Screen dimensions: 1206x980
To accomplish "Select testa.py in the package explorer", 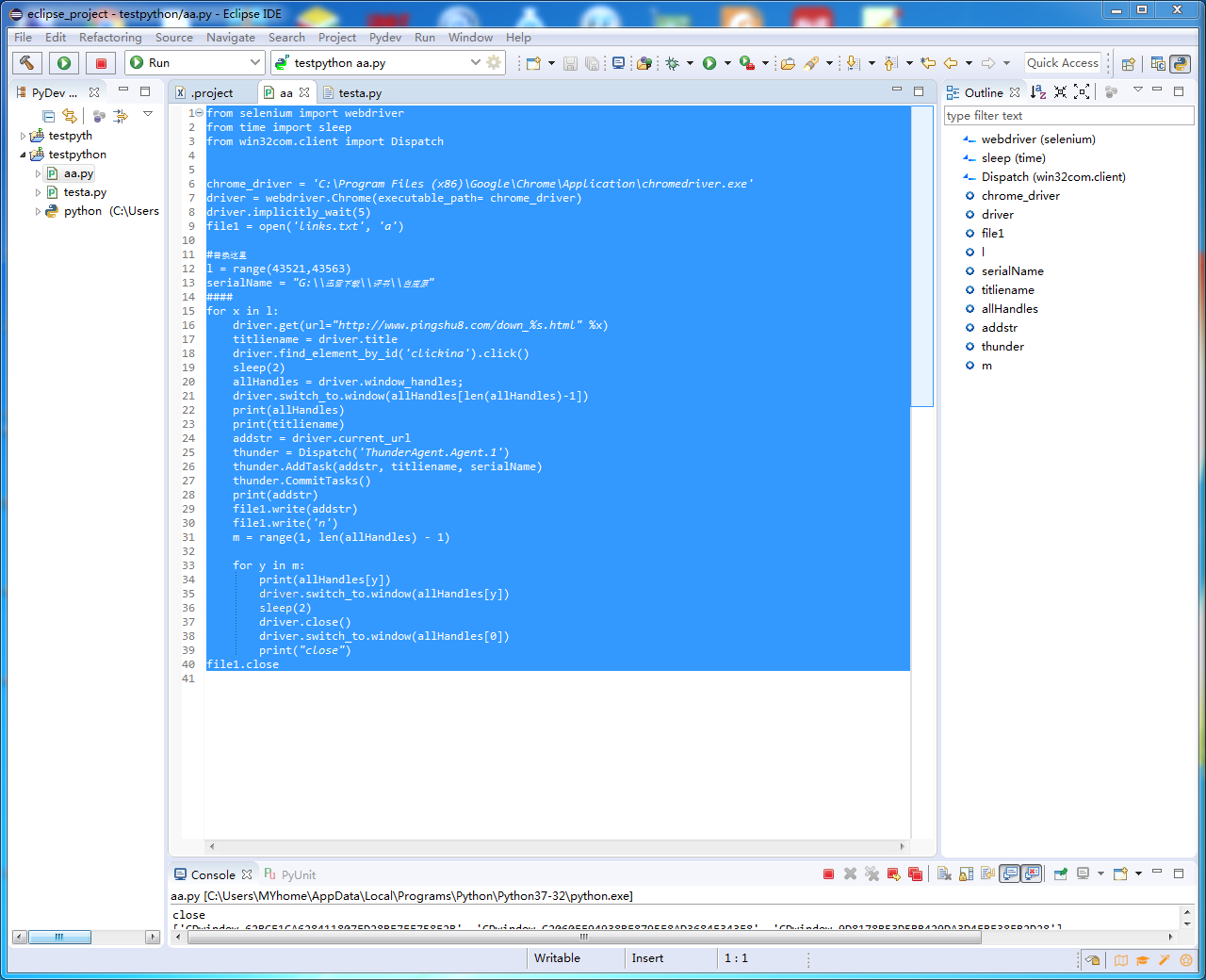I will 85,192.
